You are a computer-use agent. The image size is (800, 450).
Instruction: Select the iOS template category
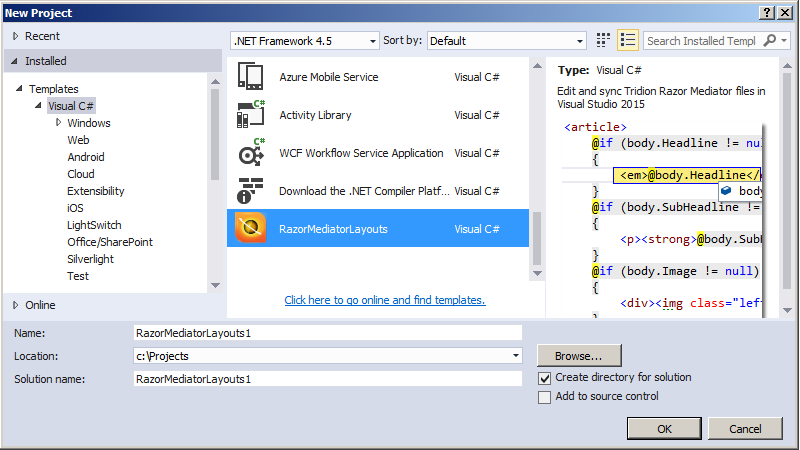tap(75, 208)
